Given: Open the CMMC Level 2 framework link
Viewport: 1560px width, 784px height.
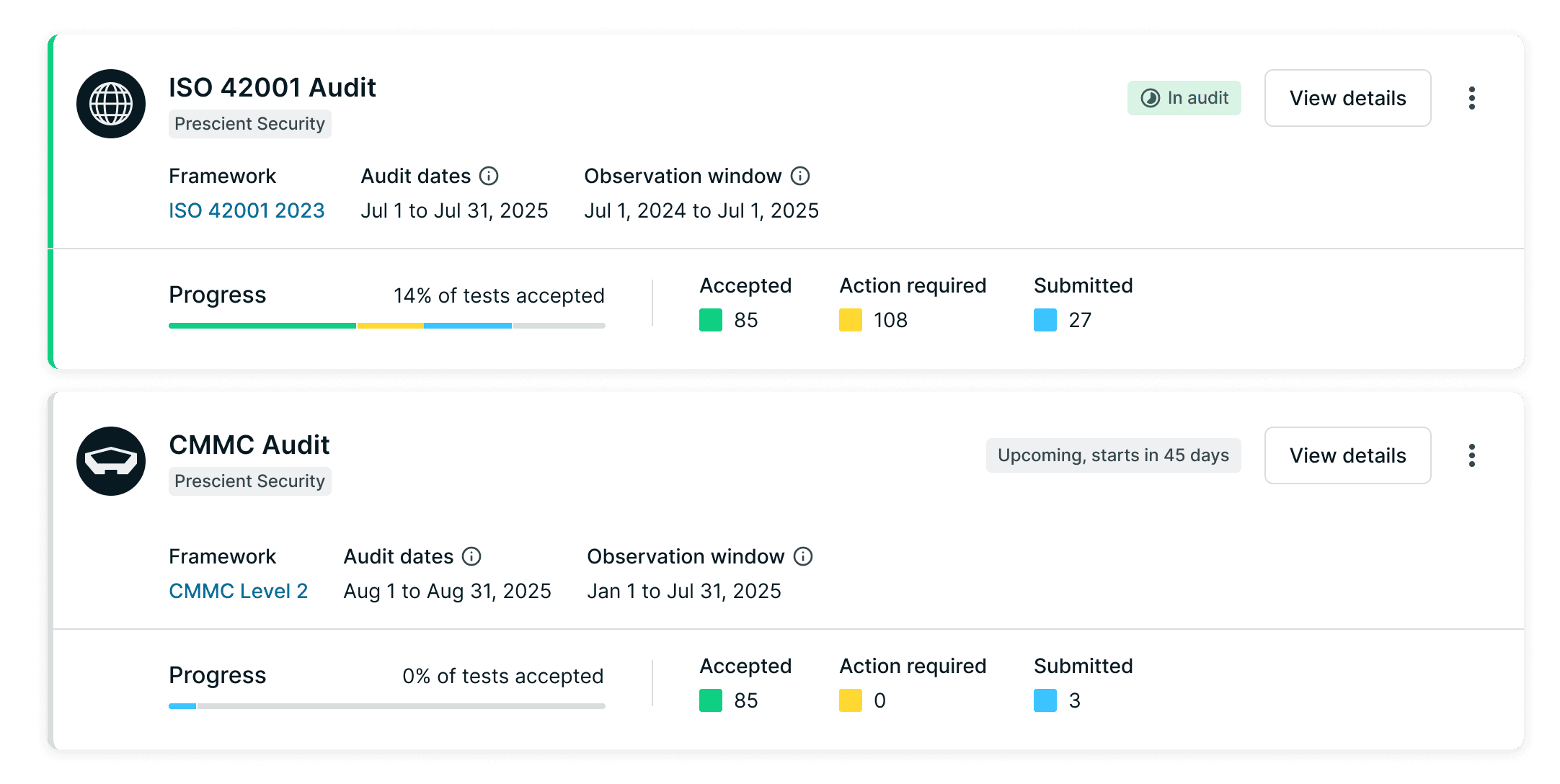Looking at the screenshot, I should (x=238, y=591).
